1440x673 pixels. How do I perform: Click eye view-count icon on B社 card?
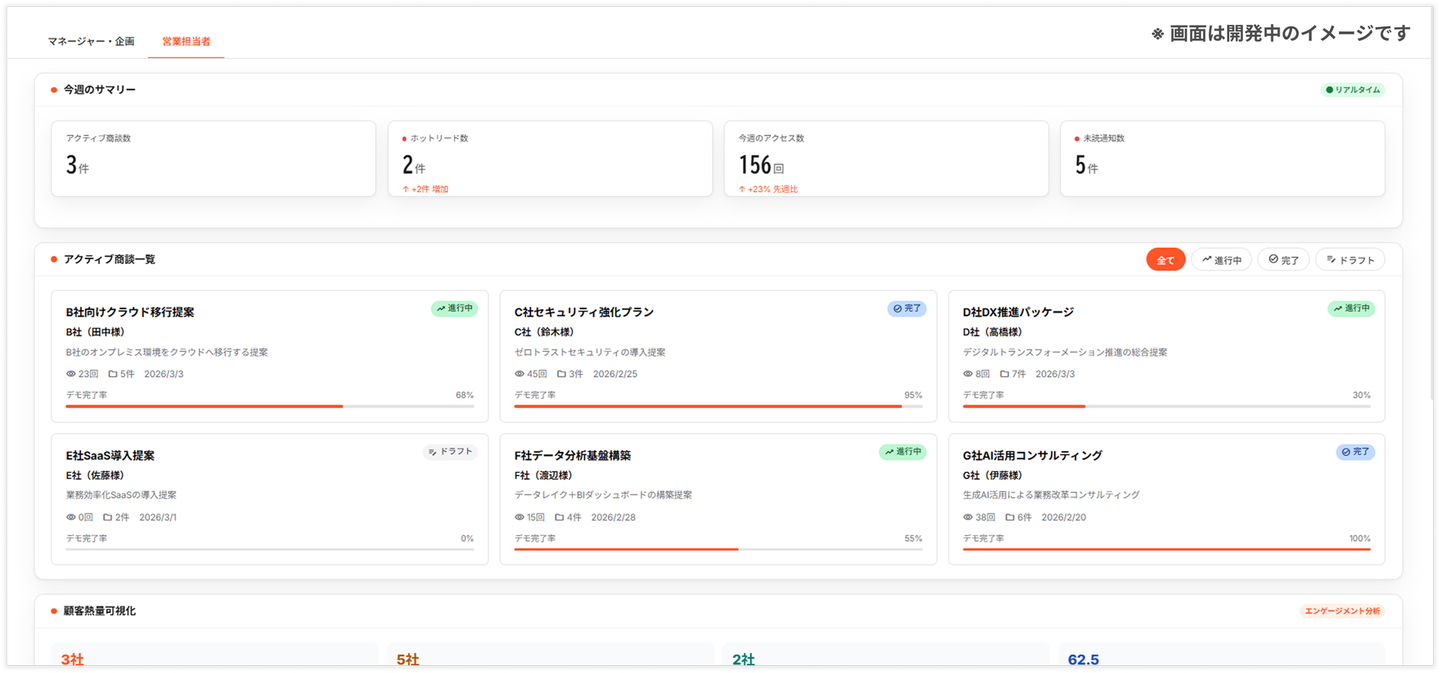(71, 374)
